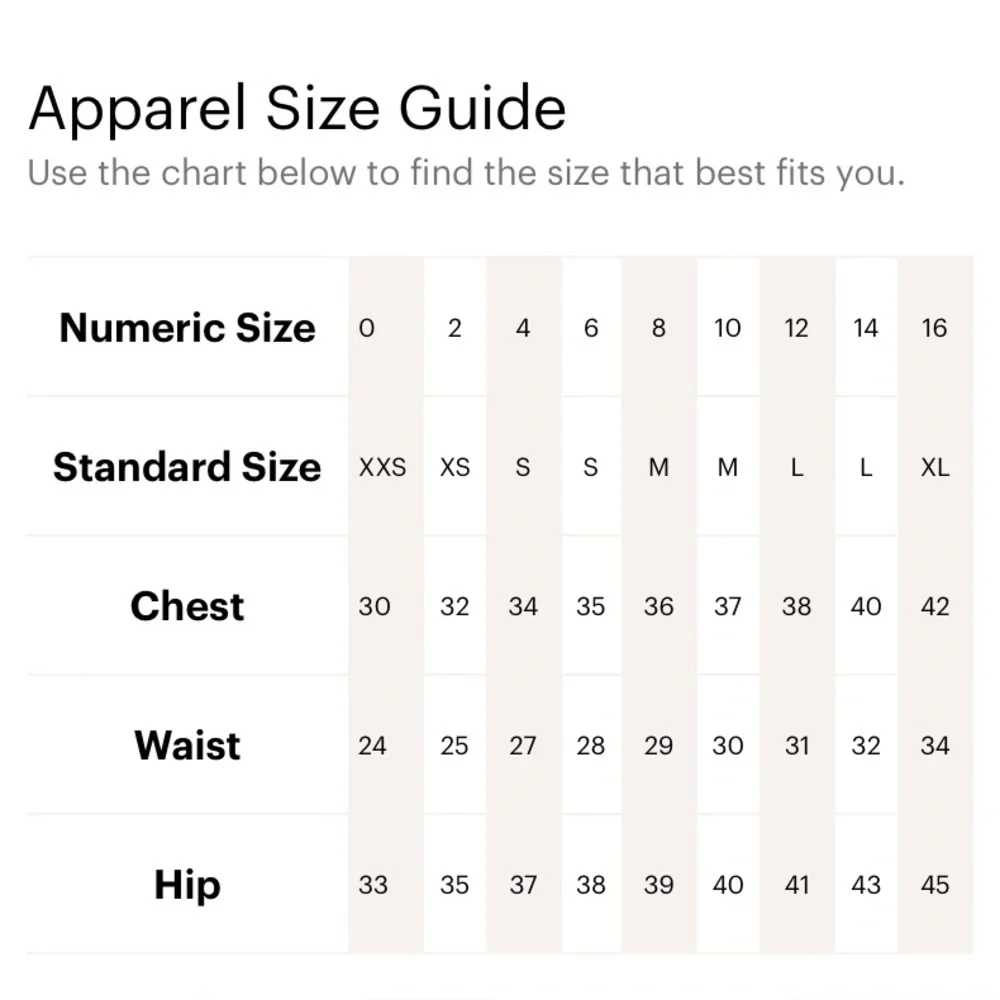This screenshot has width=1000, height=1000.
Task: Select numeric size 16 in the chart
Action: tap(934, 328)
